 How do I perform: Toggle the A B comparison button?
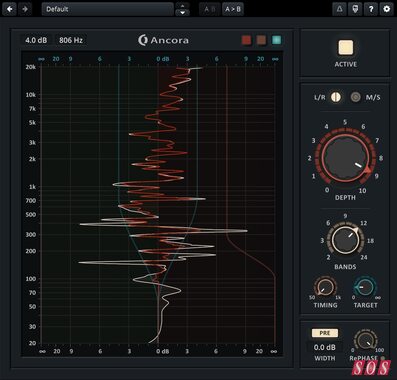click(x=209, y=9)
